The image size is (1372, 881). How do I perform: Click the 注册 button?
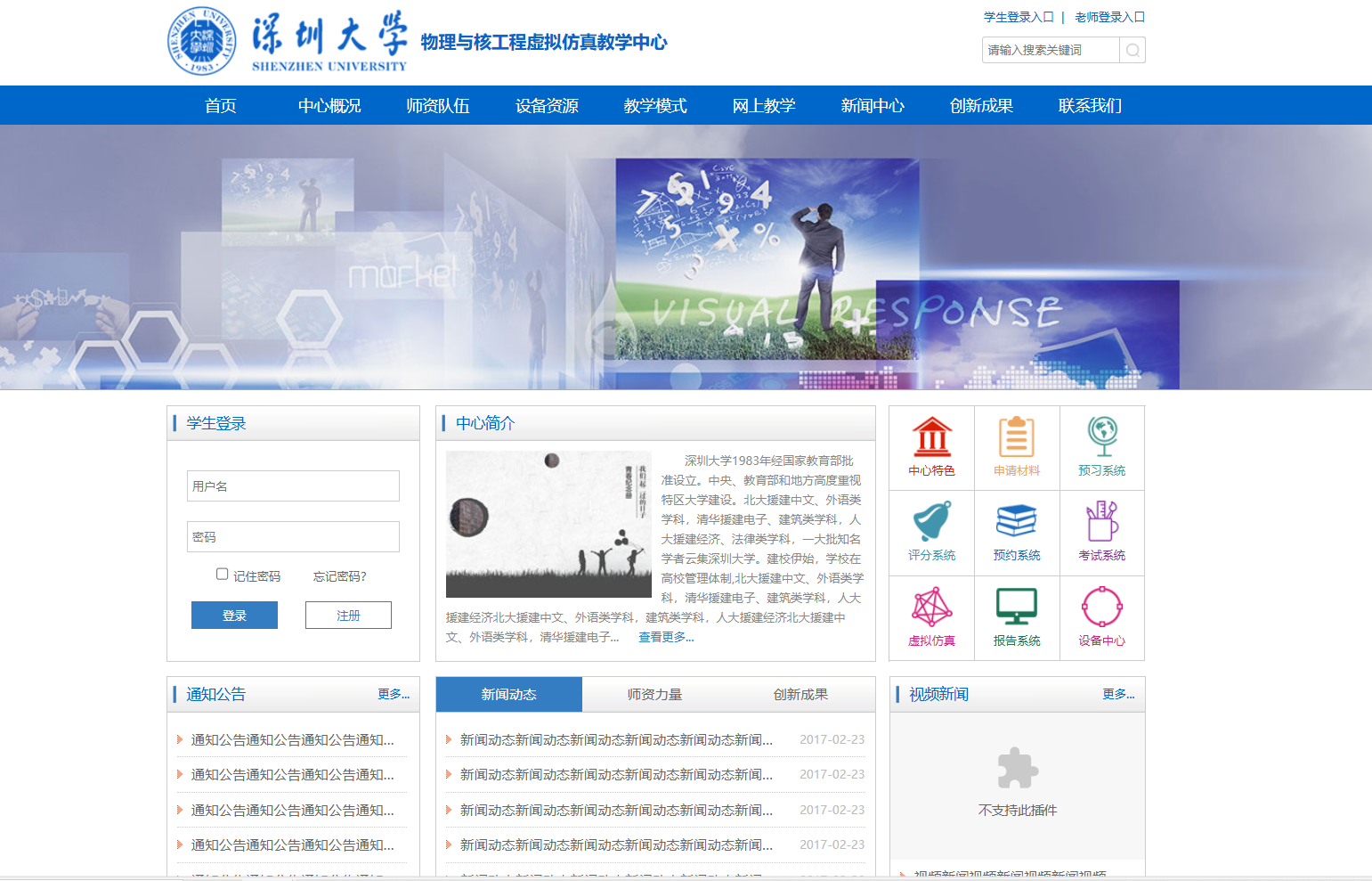coord(347,615)
